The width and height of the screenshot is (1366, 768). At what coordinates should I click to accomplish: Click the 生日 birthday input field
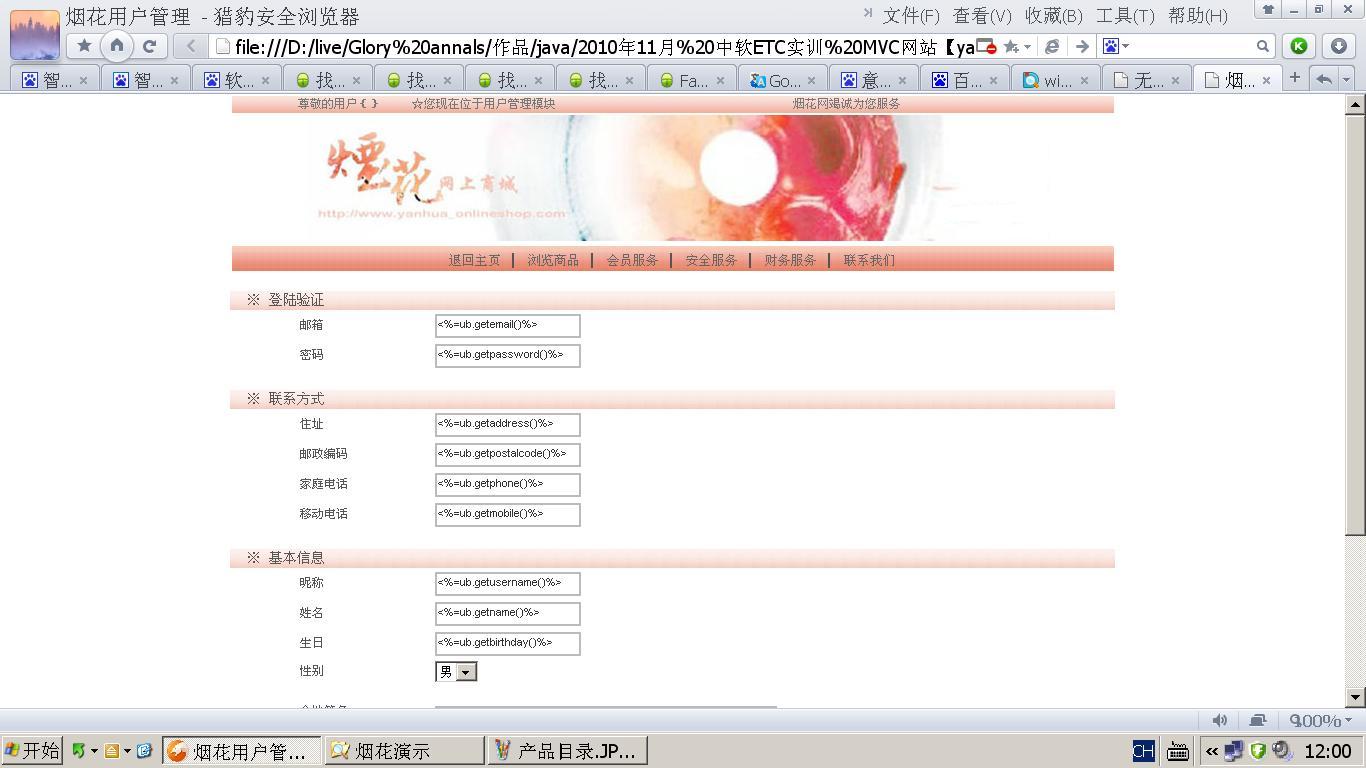507,644
